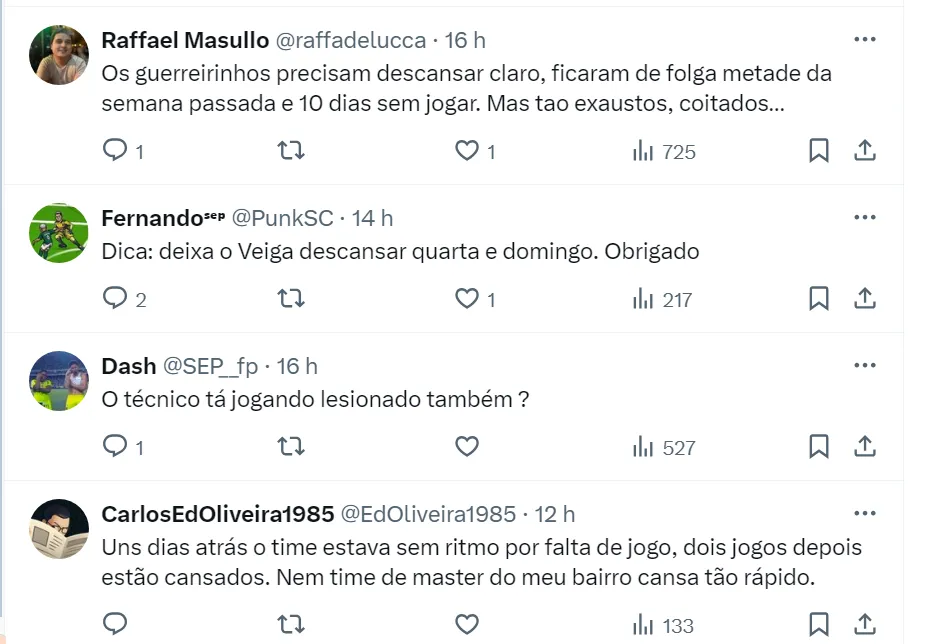
Task: Click CarlosEdOliveira1985's profile avatar
Action: pos(59,529)
